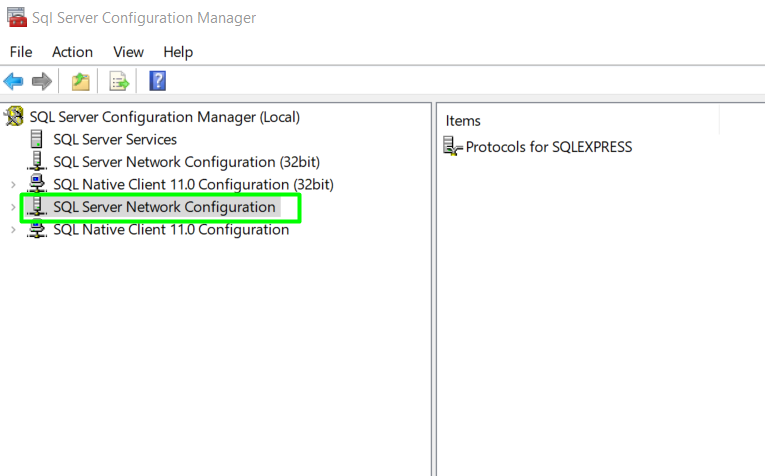Select the SQL Native Client 11.0 Configuration label
Viewport: 765px width, 476px height.
(171, 229)
